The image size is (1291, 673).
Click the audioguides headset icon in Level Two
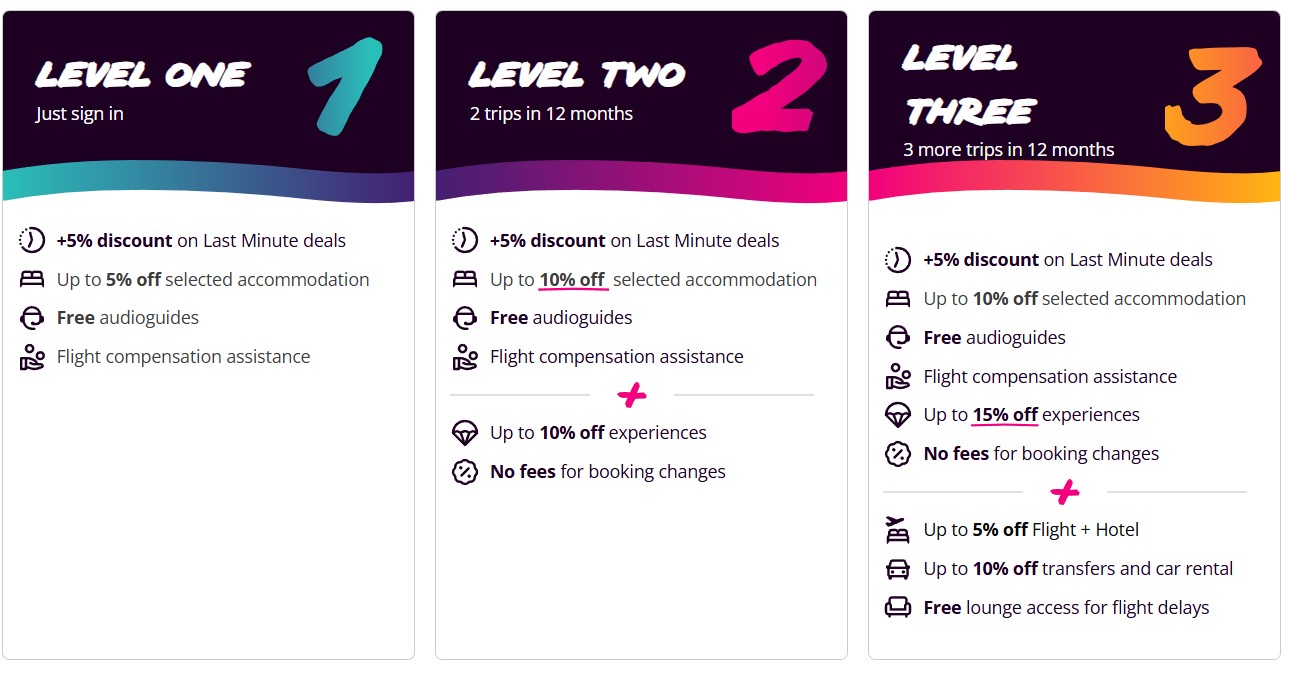coord(465,318)
